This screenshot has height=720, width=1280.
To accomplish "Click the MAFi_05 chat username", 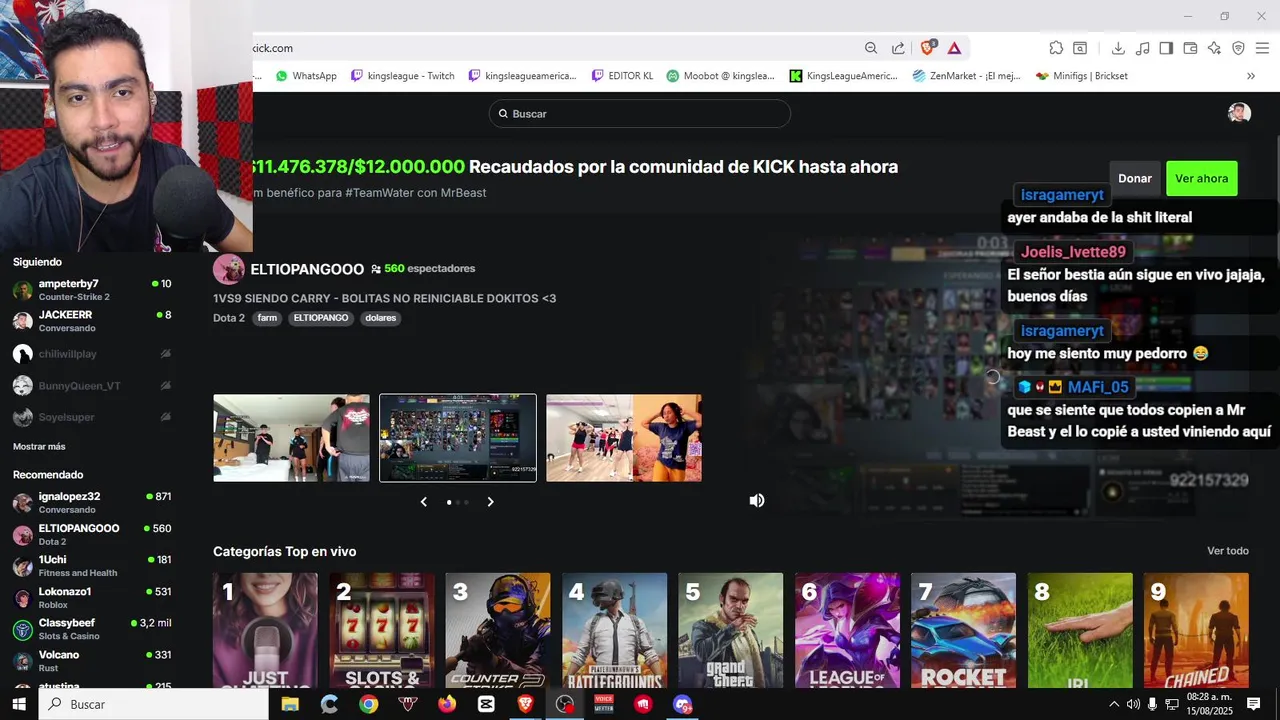I will (x=1098, y=387).
